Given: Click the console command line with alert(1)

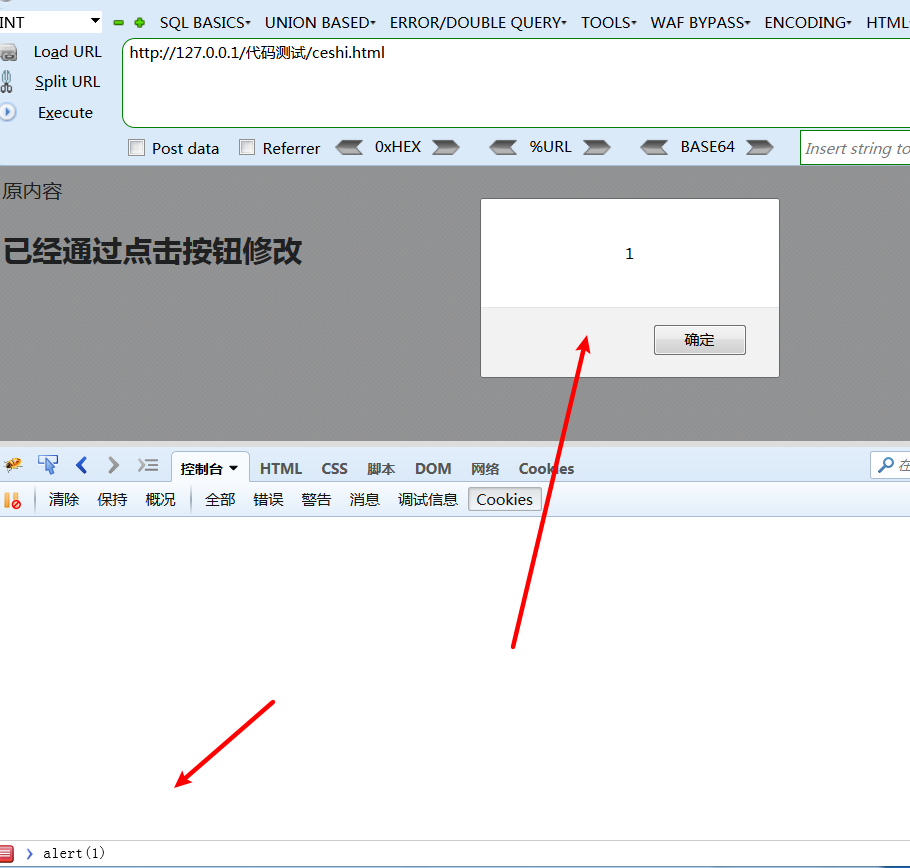Looking at the screenshot, I should pyautogui.click(x=464, y=853).
